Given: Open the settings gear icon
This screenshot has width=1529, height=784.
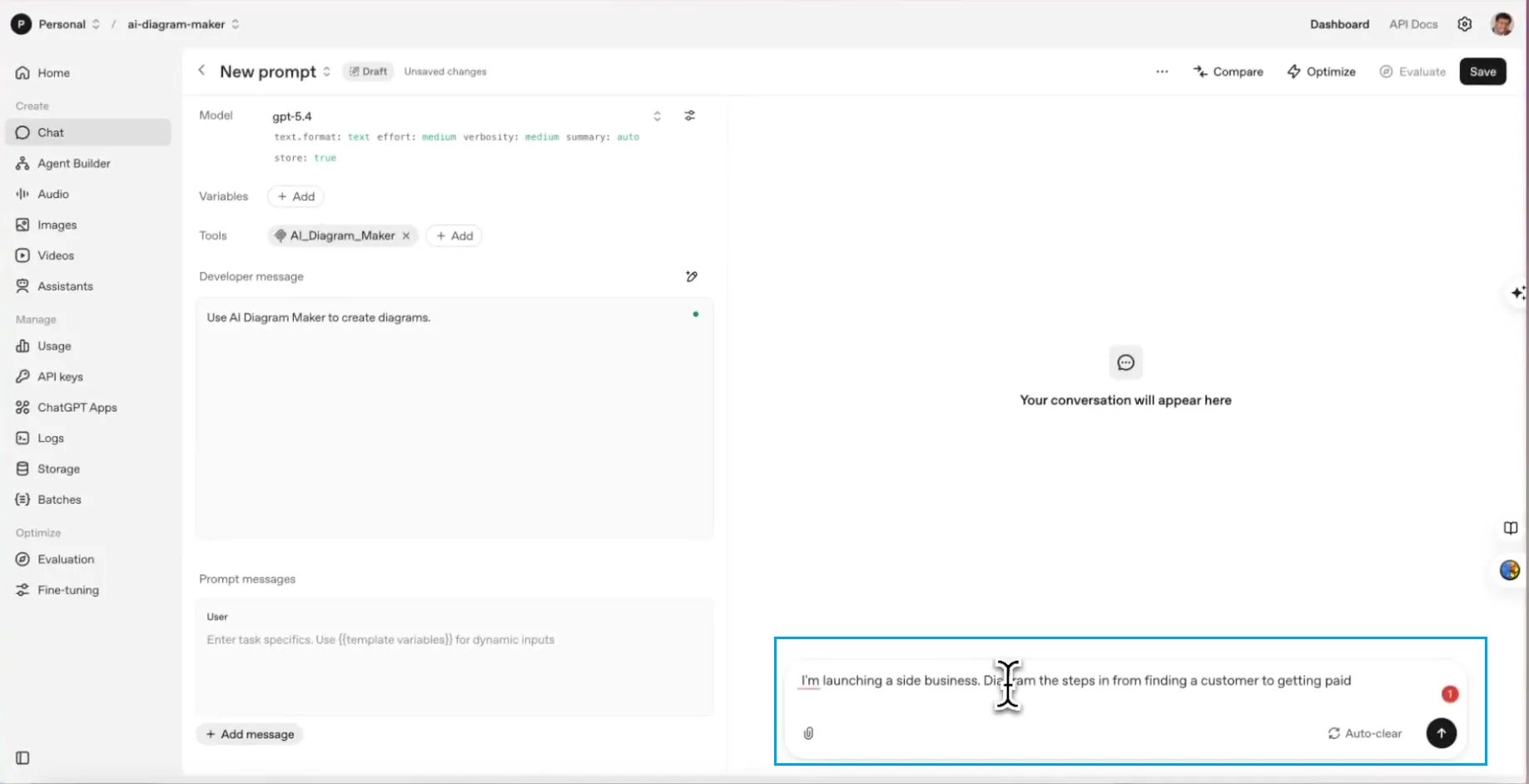Looking at the screenshot, I should pos(1464,24).
